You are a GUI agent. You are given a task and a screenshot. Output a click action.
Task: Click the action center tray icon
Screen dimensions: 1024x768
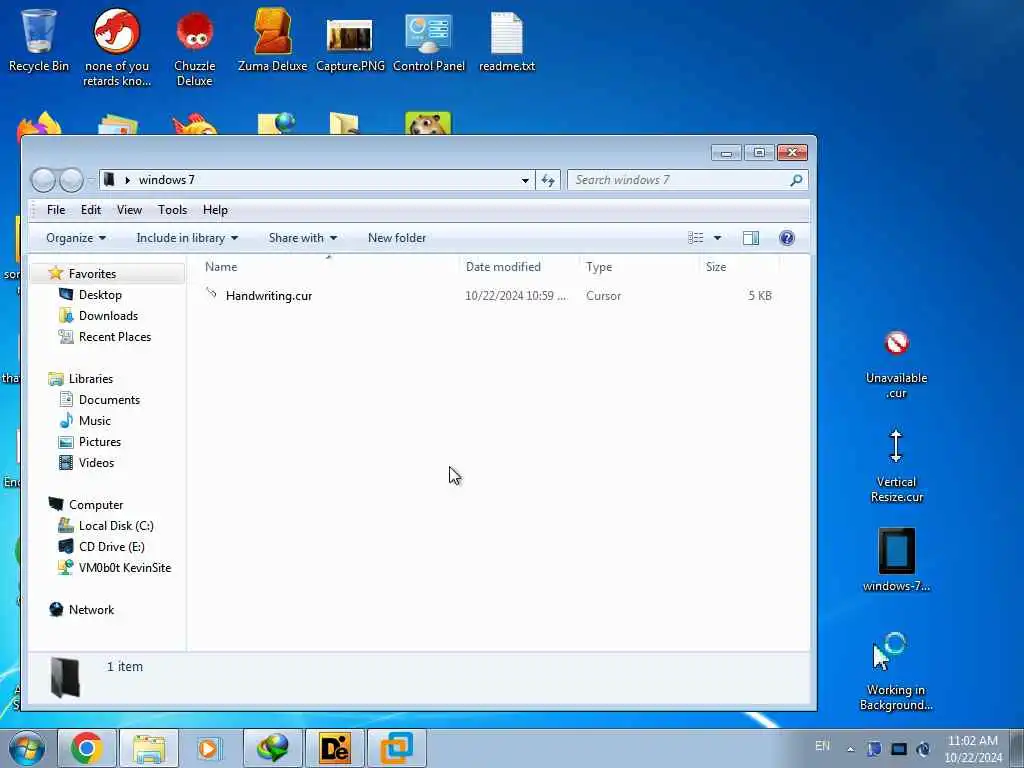[x=874, y=749]
